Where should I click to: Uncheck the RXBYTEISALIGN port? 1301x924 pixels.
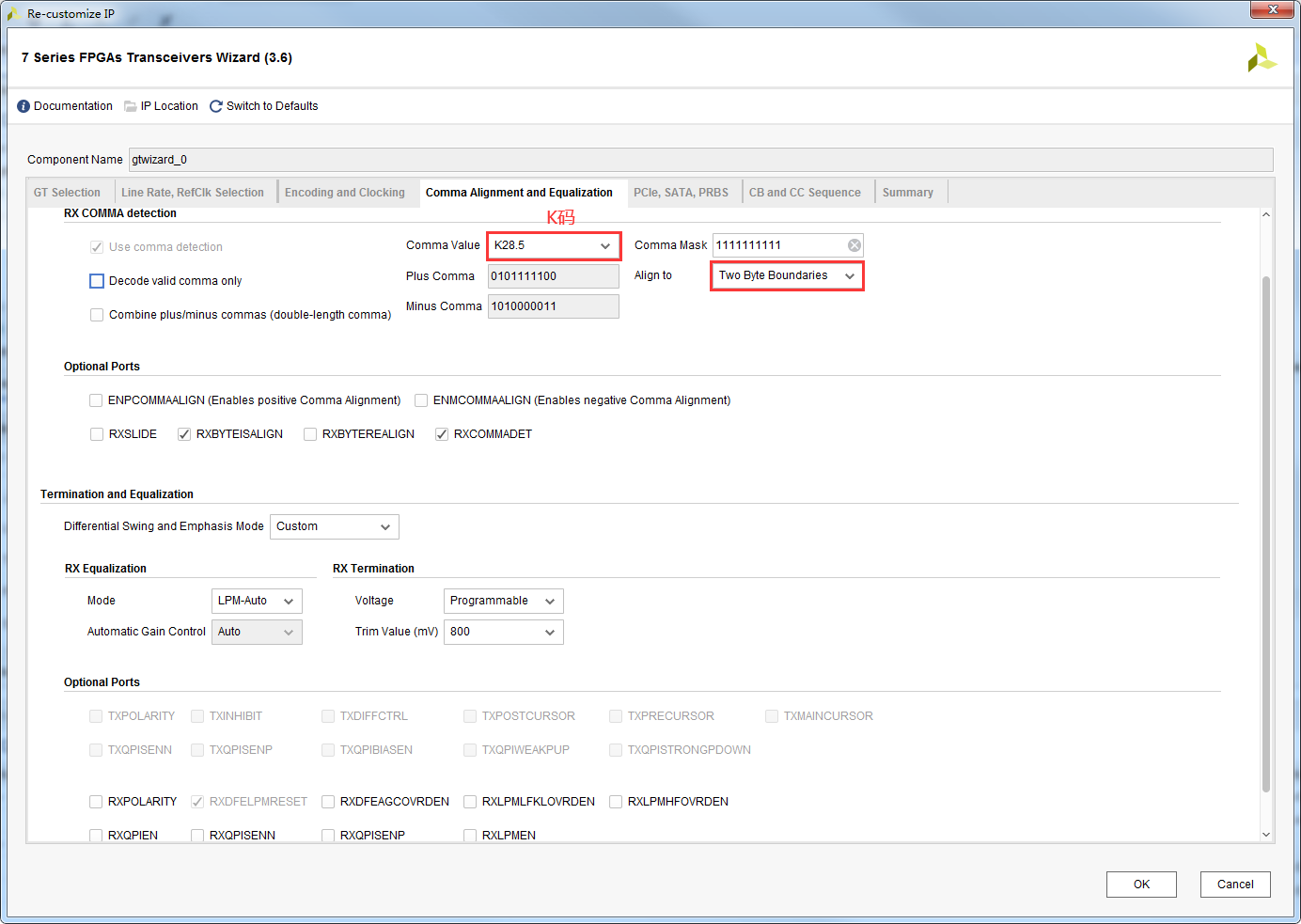(184, 434)
